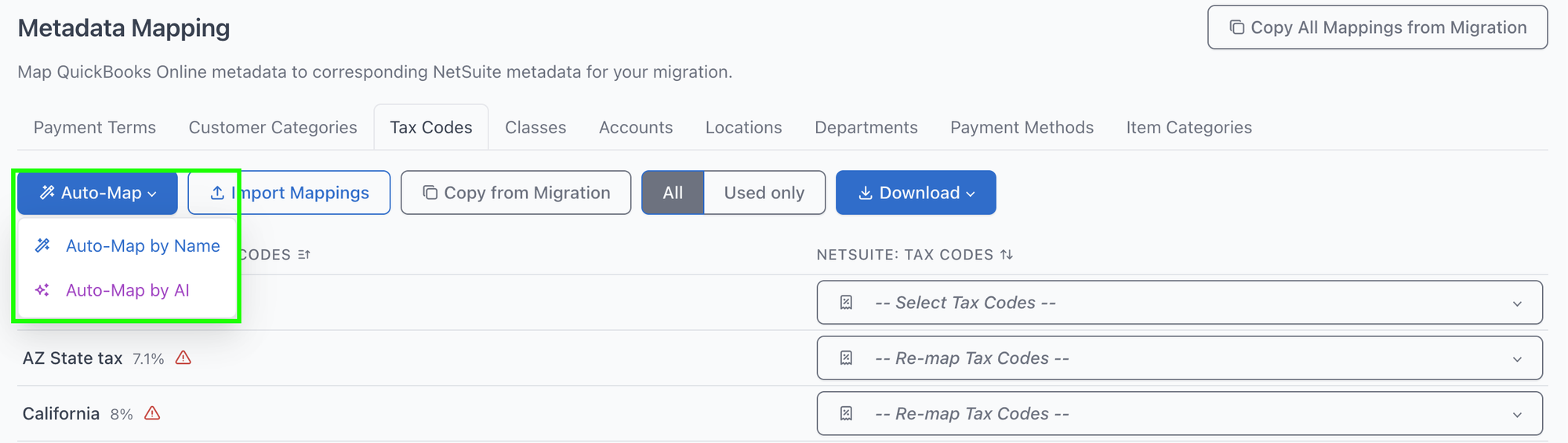Click the chevron in Select Tax Codes dropdown
The image size is (1568, 443).
(x=1517, y=303)
